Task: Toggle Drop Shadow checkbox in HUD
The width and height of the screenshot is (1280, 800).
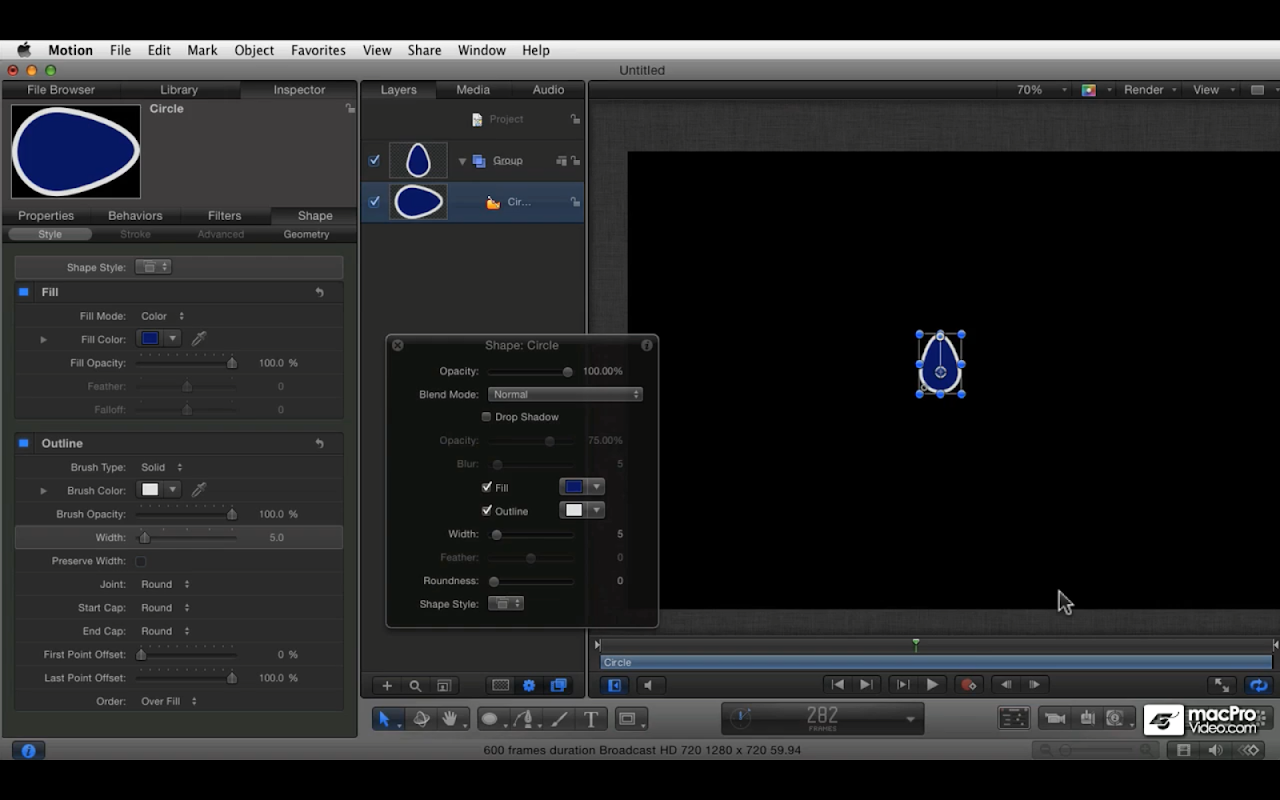Action: click(x=487, y=417)
